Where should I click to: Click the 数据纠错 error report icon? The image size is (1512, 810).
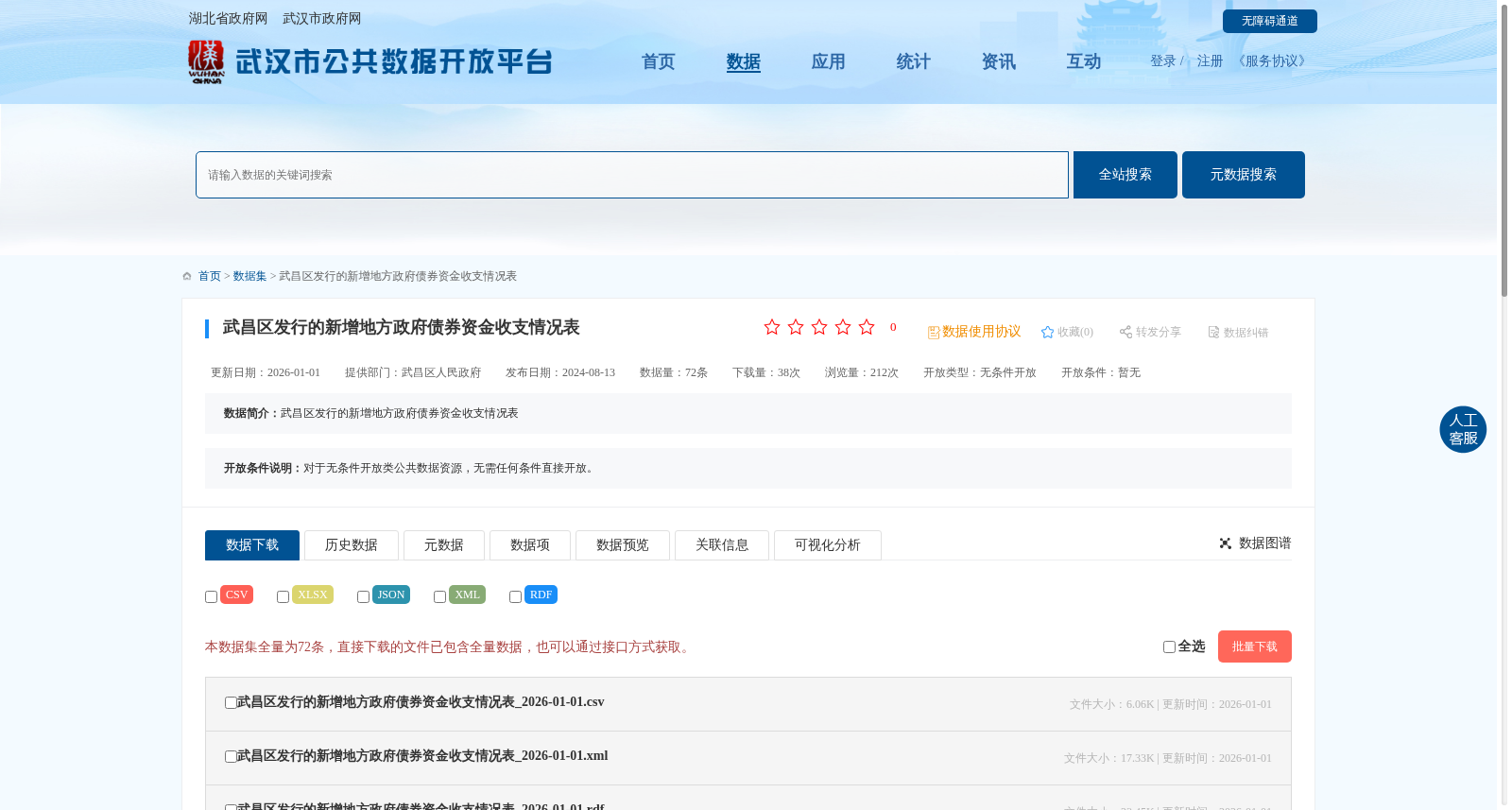tap(1213, 332)
